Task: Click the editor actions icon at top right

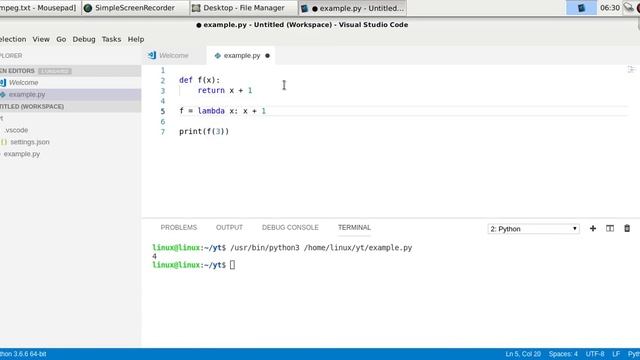Action: tap(631, 69)
